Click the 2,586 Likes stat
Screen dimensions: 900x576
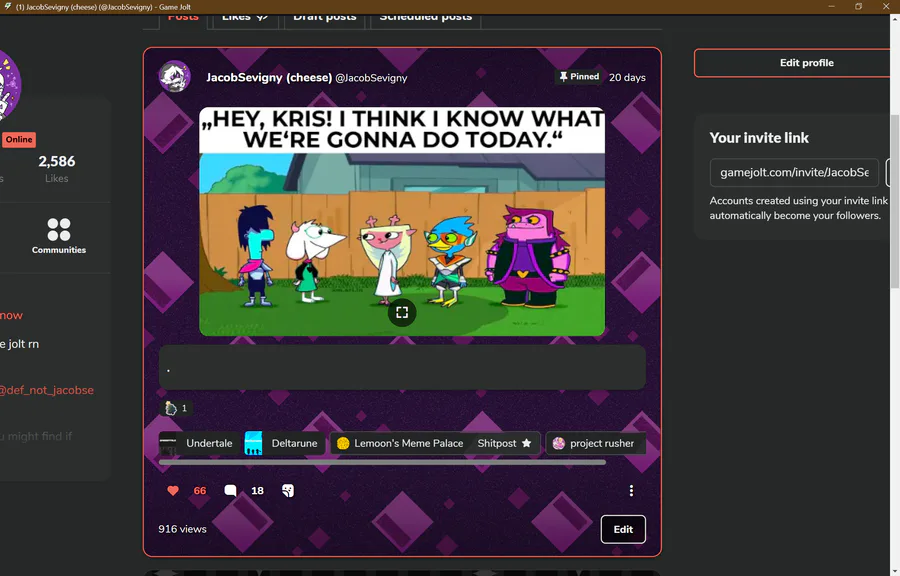(56, 169)
